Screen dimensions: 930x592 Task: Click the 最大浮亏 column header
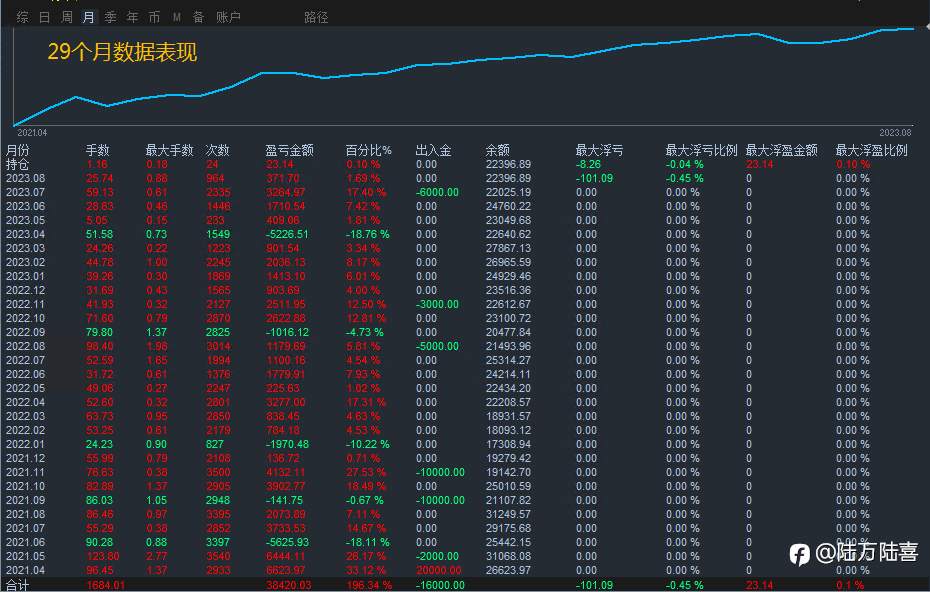[599, 150]
